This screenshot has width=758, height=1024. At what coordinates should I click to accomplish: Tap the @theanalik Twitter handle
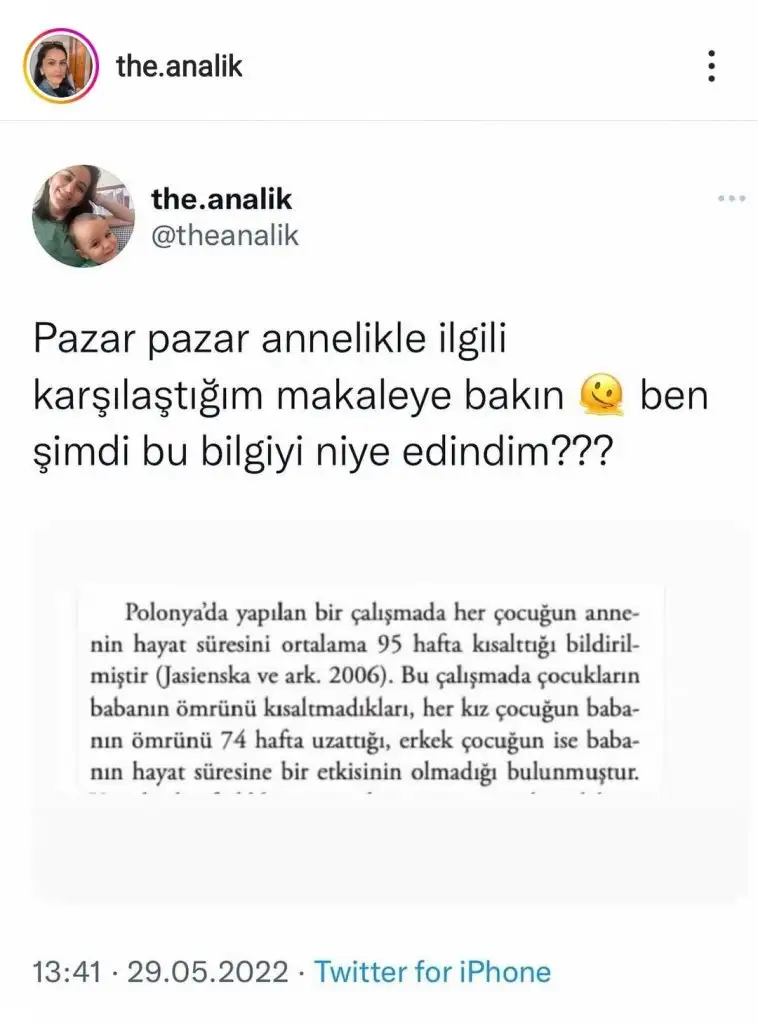point(225,235)
